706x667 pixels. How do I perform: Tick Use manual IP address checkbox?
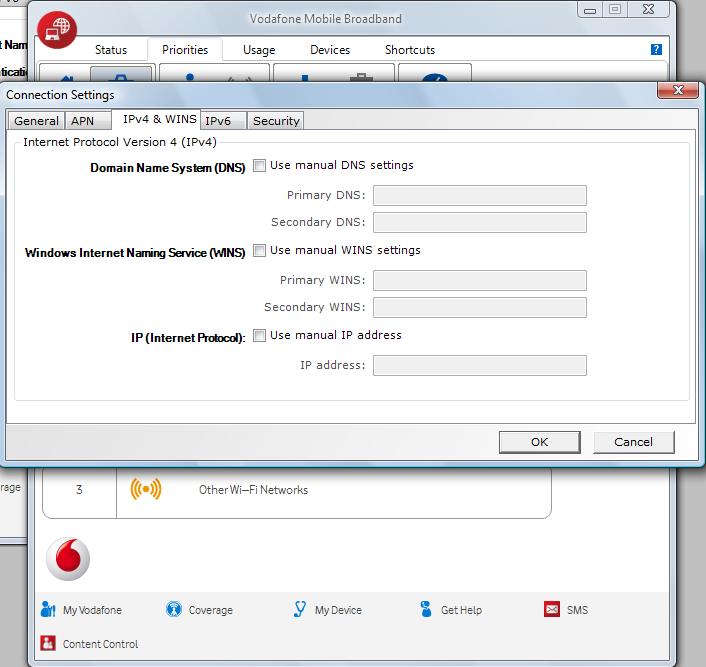[260, 336]
